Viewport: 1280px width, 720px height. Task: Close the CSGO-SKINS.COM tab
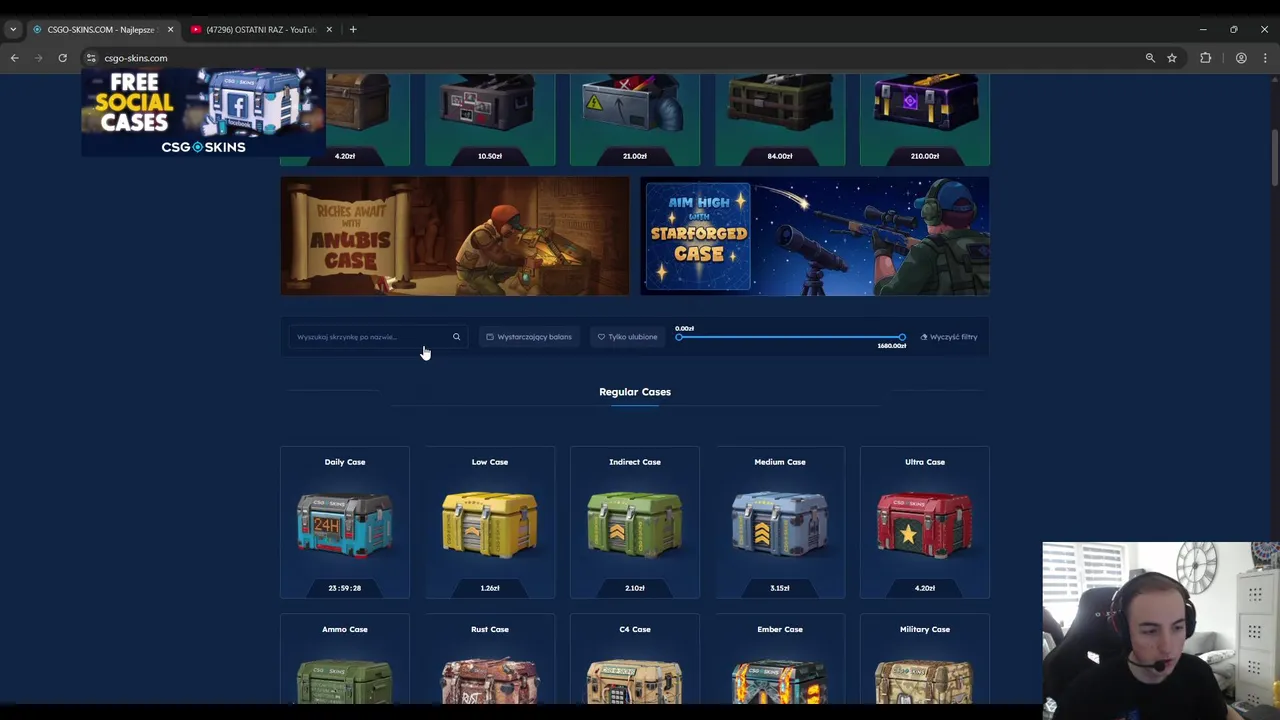(x=170, y=30)
